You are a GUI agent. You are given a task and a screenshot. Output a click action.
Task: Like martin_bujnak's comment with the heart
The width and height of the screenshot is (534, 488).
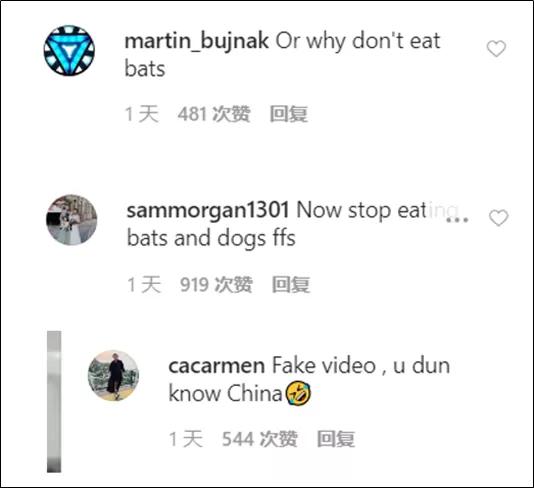pos(496,49)
